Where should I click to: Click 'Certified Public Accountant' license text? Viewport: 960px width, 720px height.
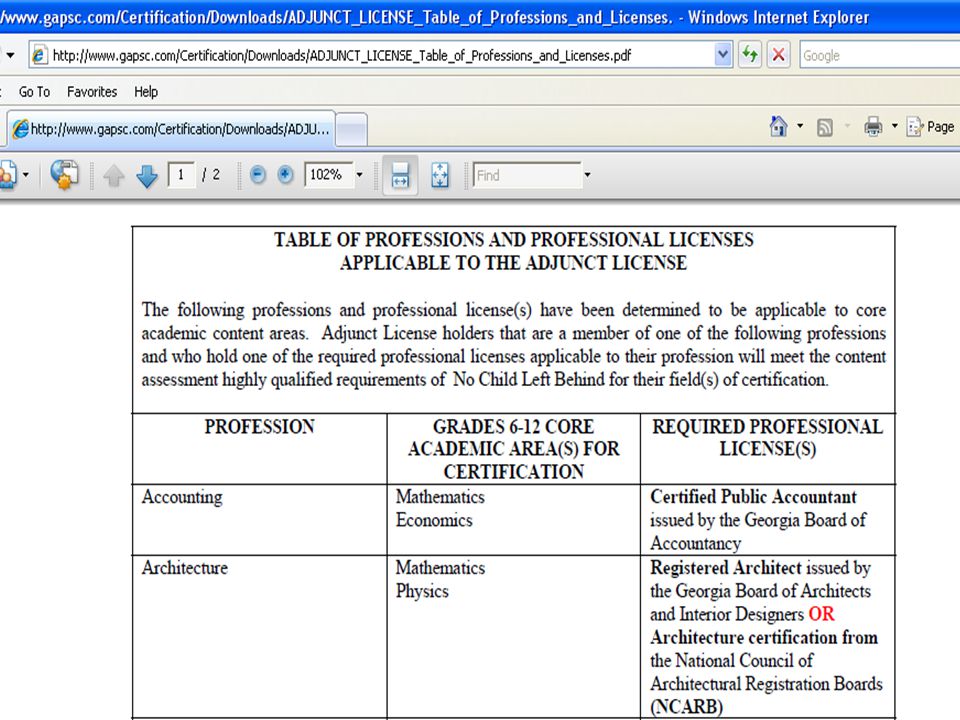[753, 497]
